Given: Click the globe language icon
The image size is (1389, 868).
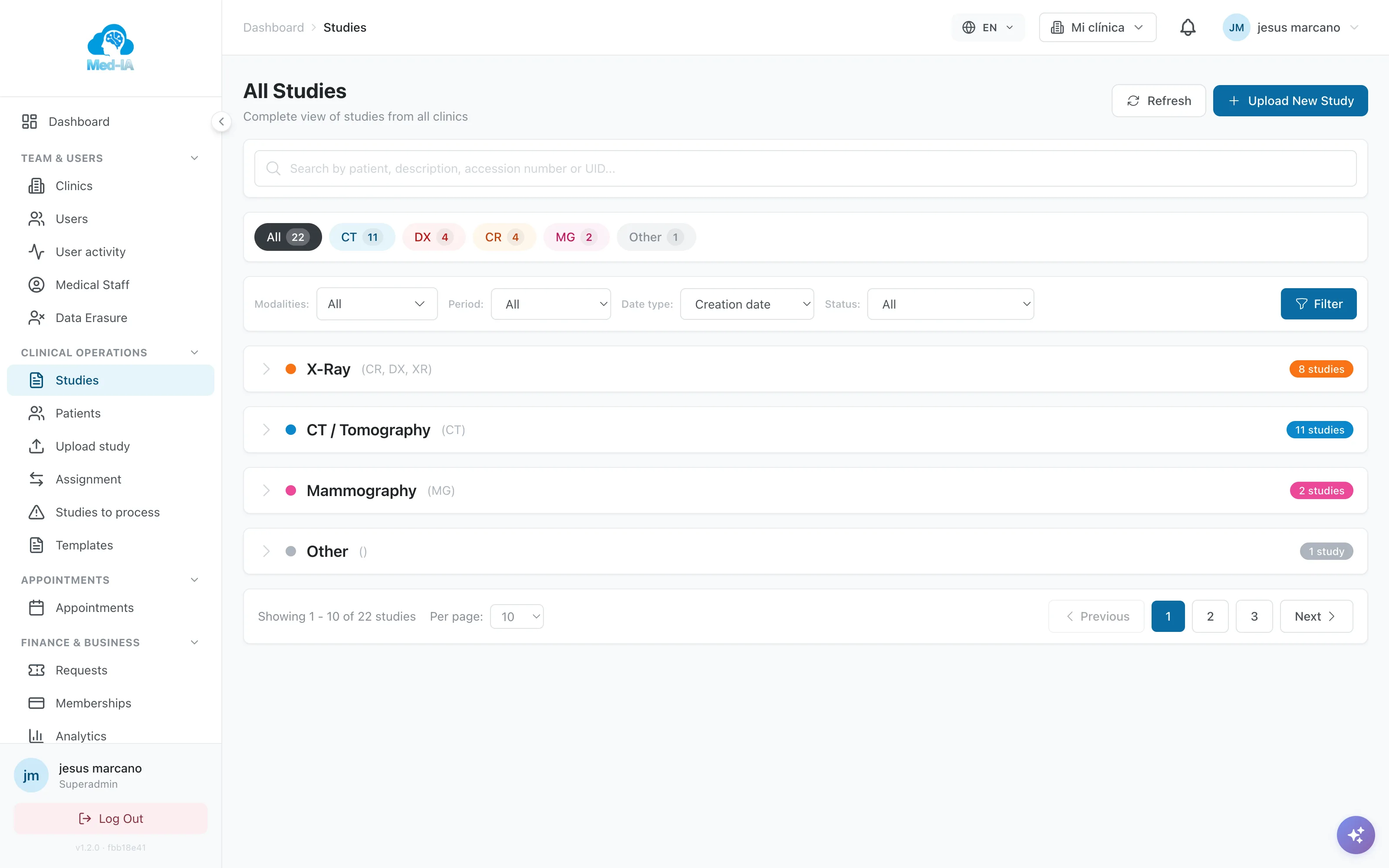Looking at the screenshot, I should click(x=969, y=27).
